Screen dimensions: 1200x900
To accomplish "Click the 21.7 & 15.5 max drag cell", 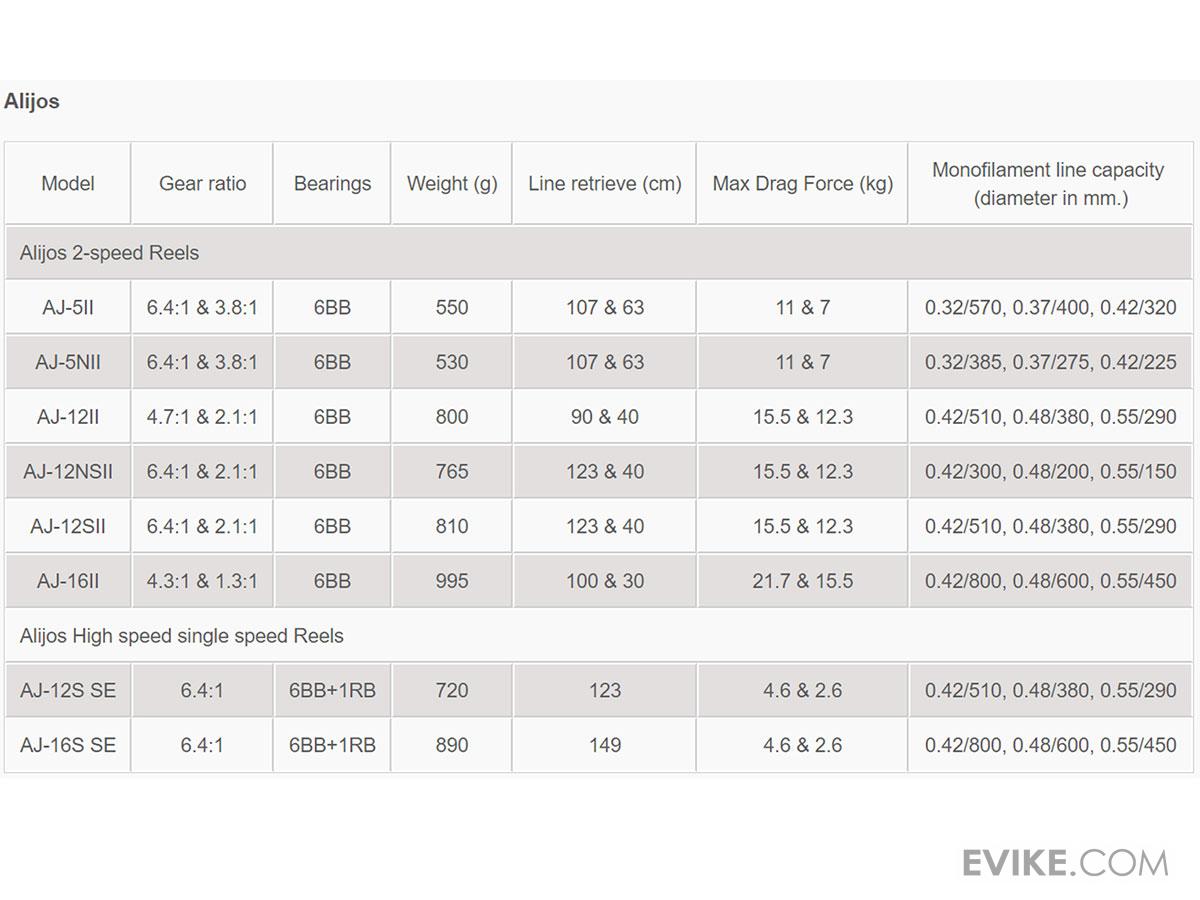I will click(x=803, y=581).
